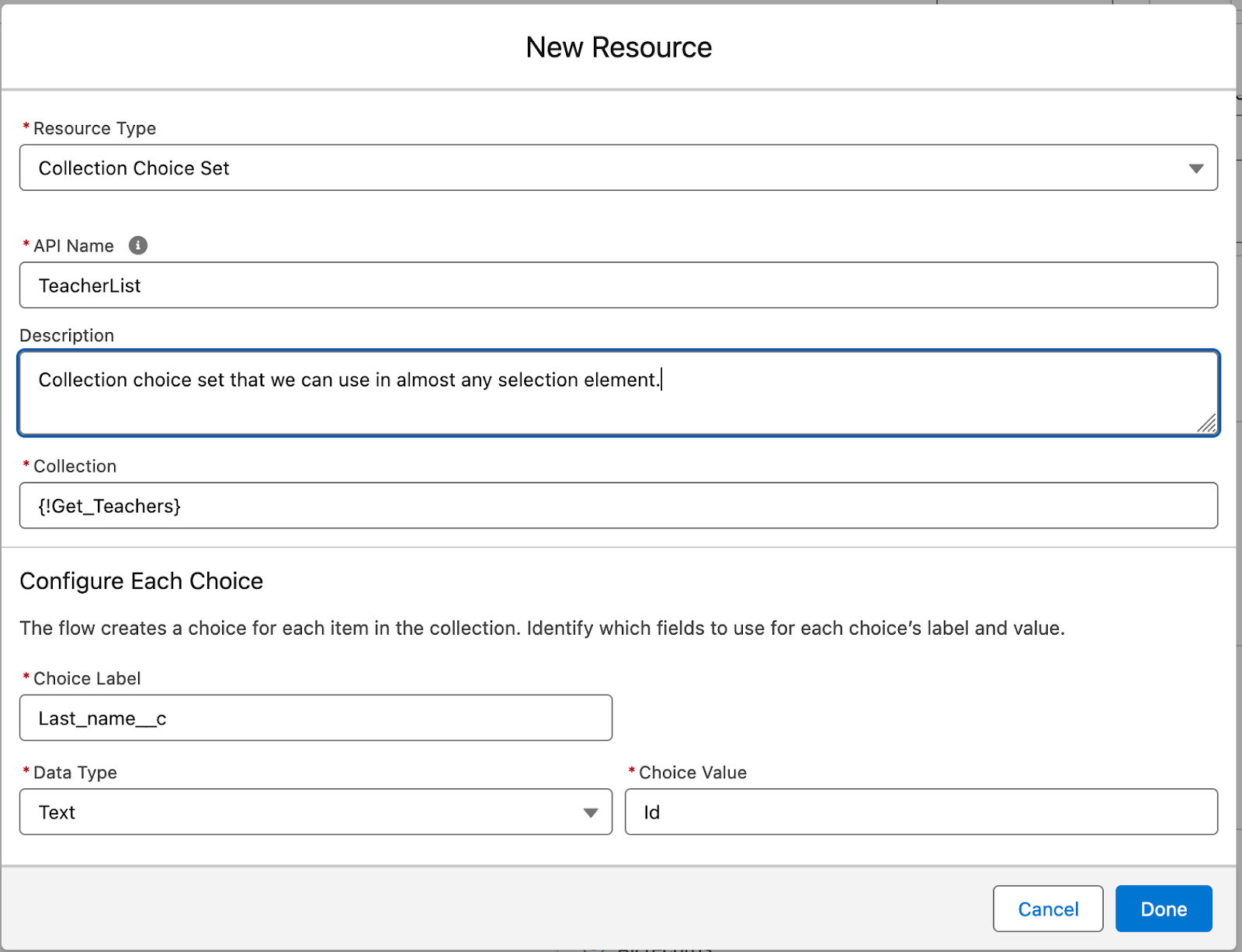Expand the Resource Type dropdown arrow

[x=1195, y=168]
